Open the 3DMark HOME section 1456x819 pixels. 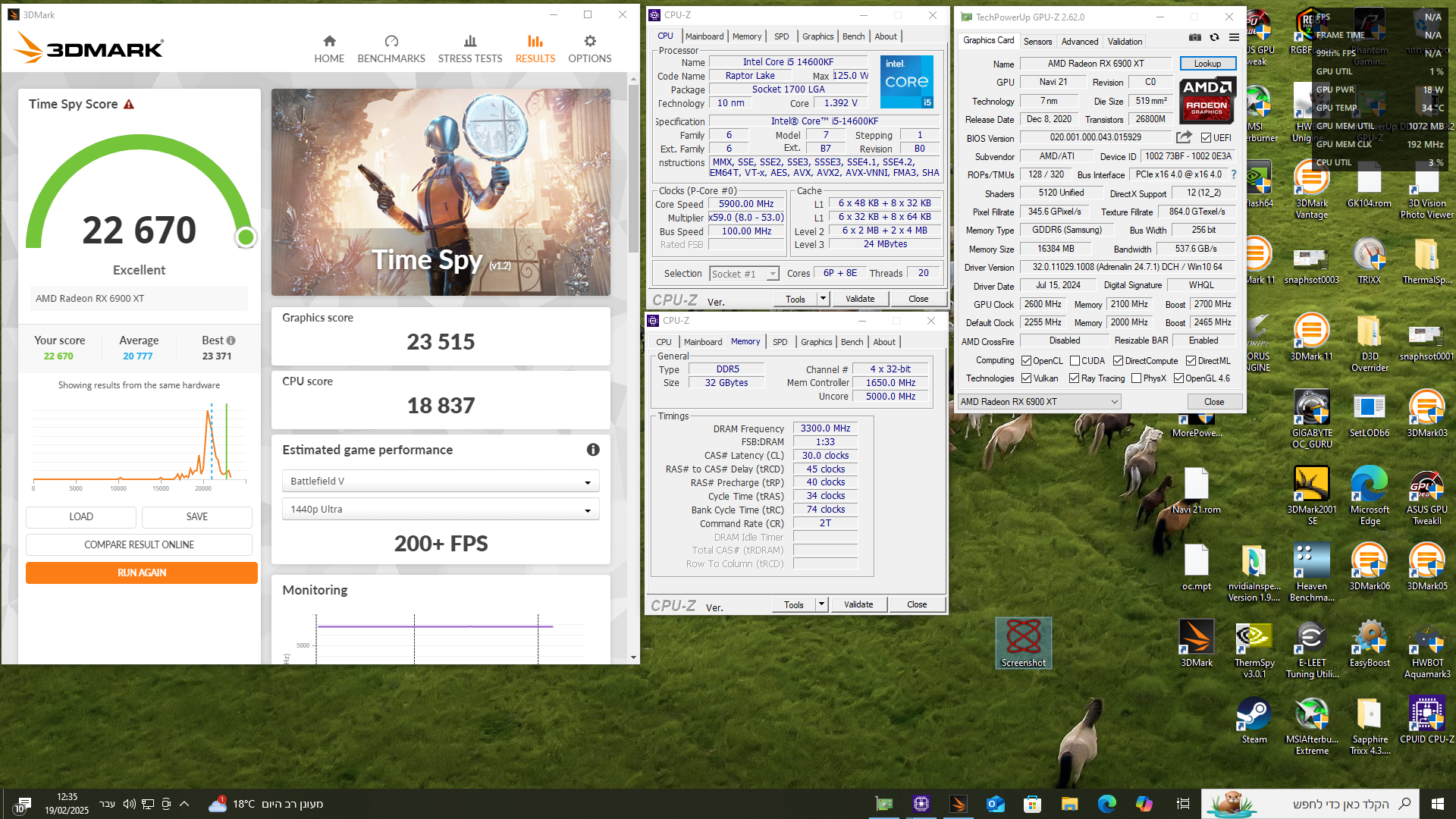329,49
